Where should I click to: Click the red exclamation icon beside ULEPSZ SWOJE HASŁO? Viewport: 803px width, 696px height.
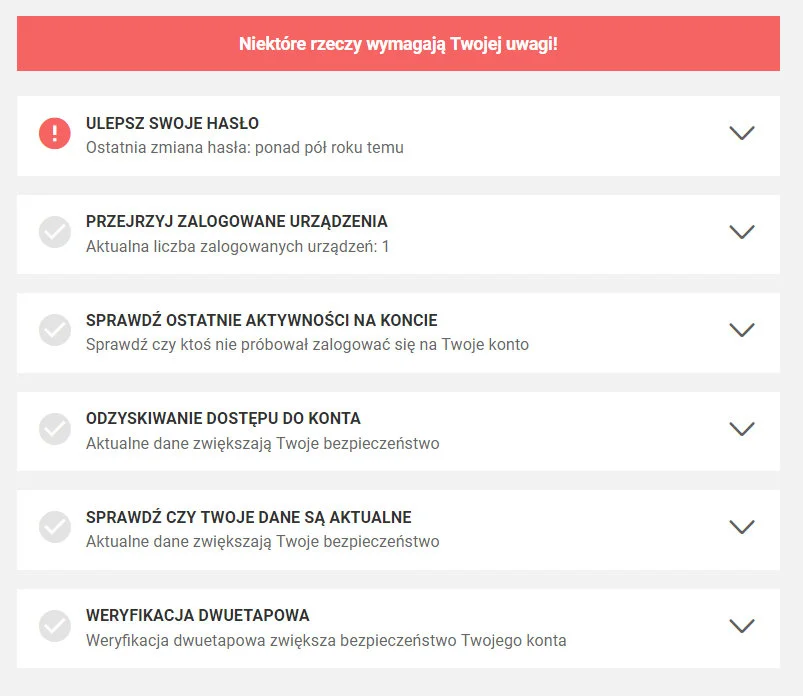[54, 132]
